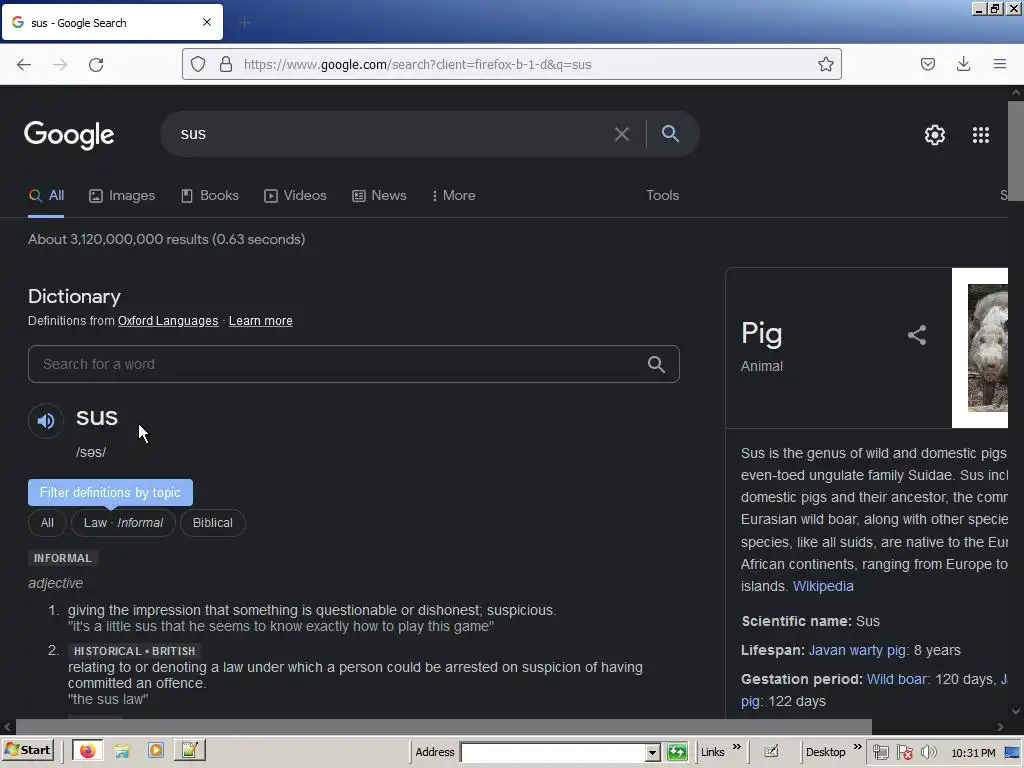Screen dimensions: 1024x768
Task: Click the Filter definitions by topic tooltip
Action: pyautogui.click(x=110, y=492)
